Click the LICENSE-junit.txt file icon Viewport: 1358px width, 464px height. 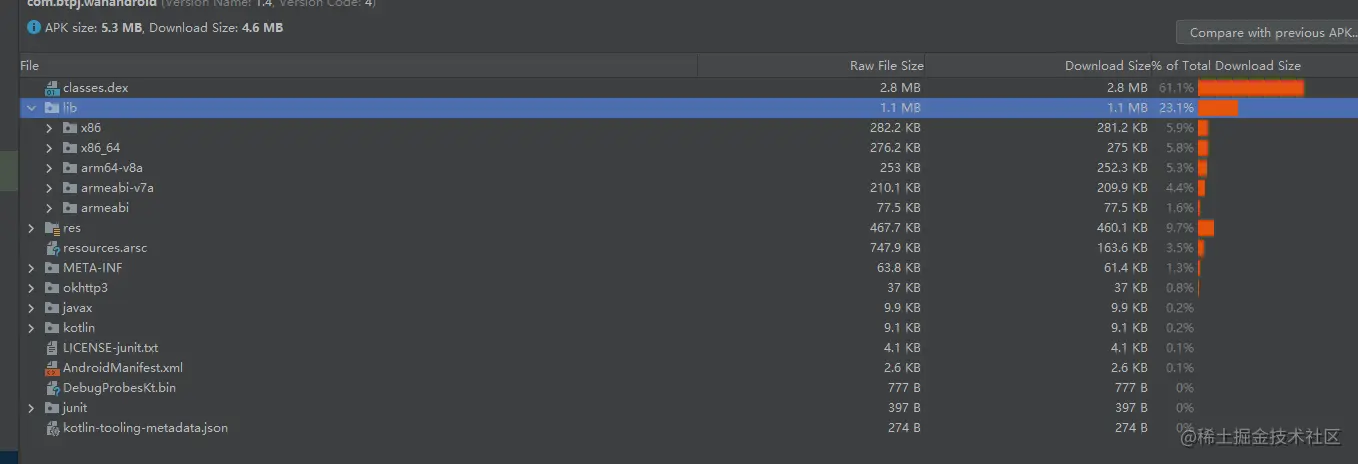(x=52, y=348)
